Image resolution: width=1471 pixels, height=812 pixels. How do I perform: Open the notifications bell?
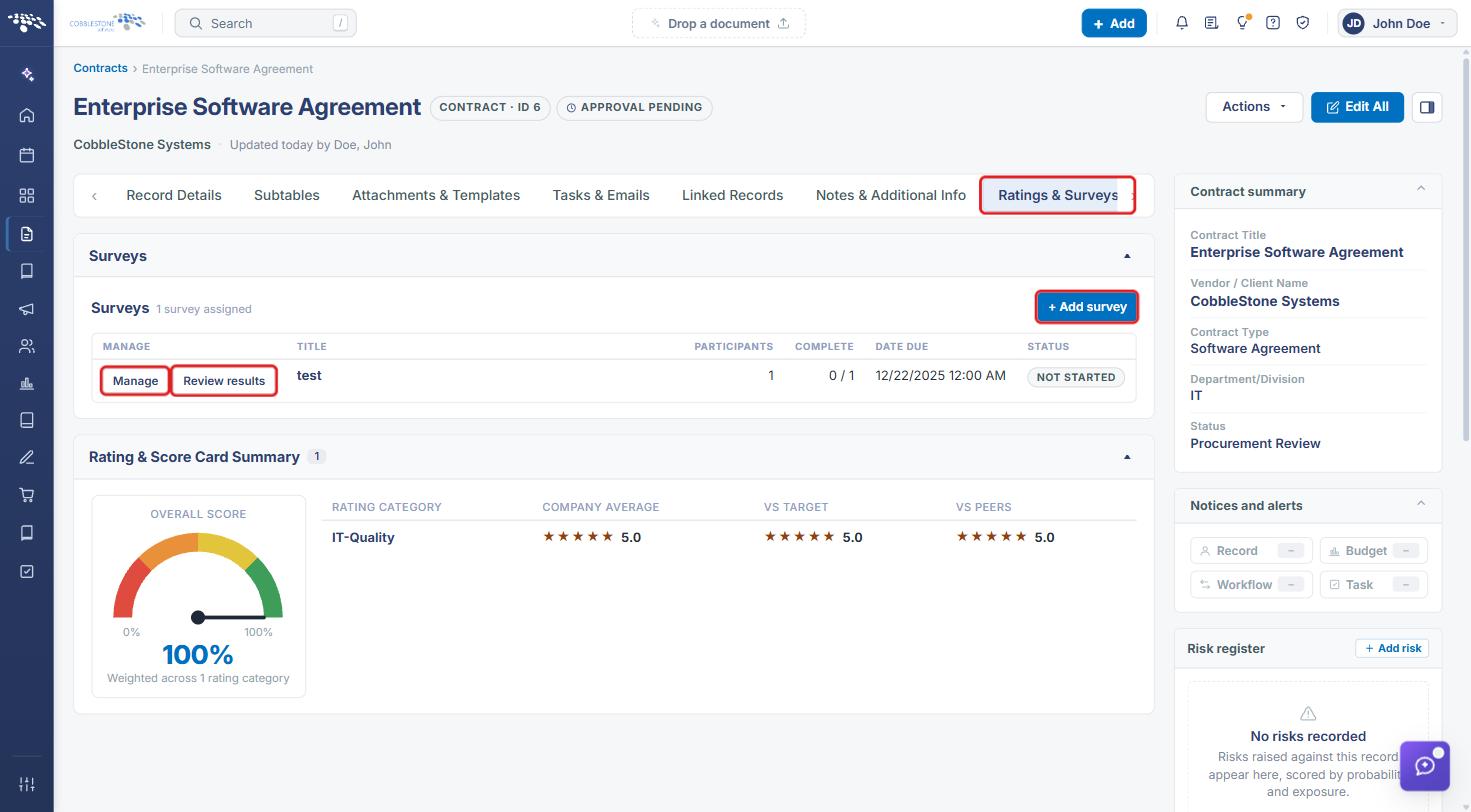click(x=1182, y=23)
